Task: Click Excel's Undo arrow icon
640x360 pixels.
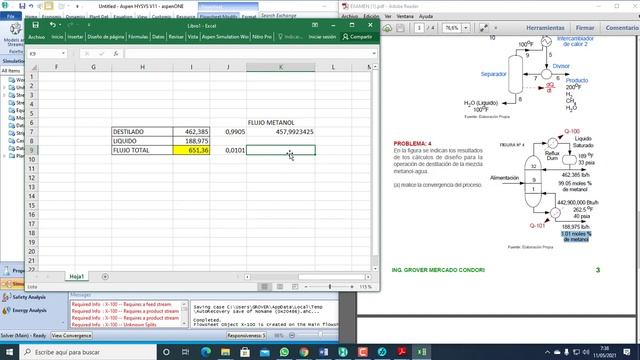Action: tap(52, 25)
